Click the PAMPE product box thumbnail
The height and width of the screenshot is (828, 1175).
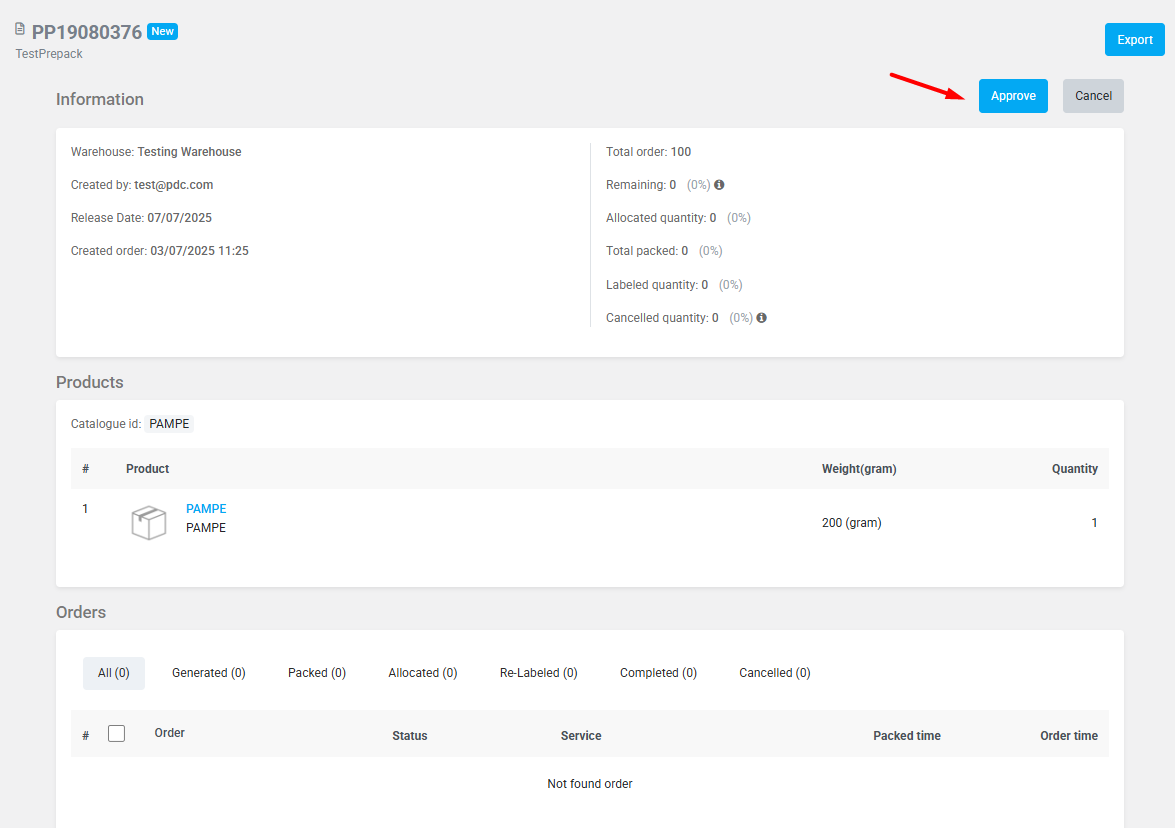tap(149, 522)
